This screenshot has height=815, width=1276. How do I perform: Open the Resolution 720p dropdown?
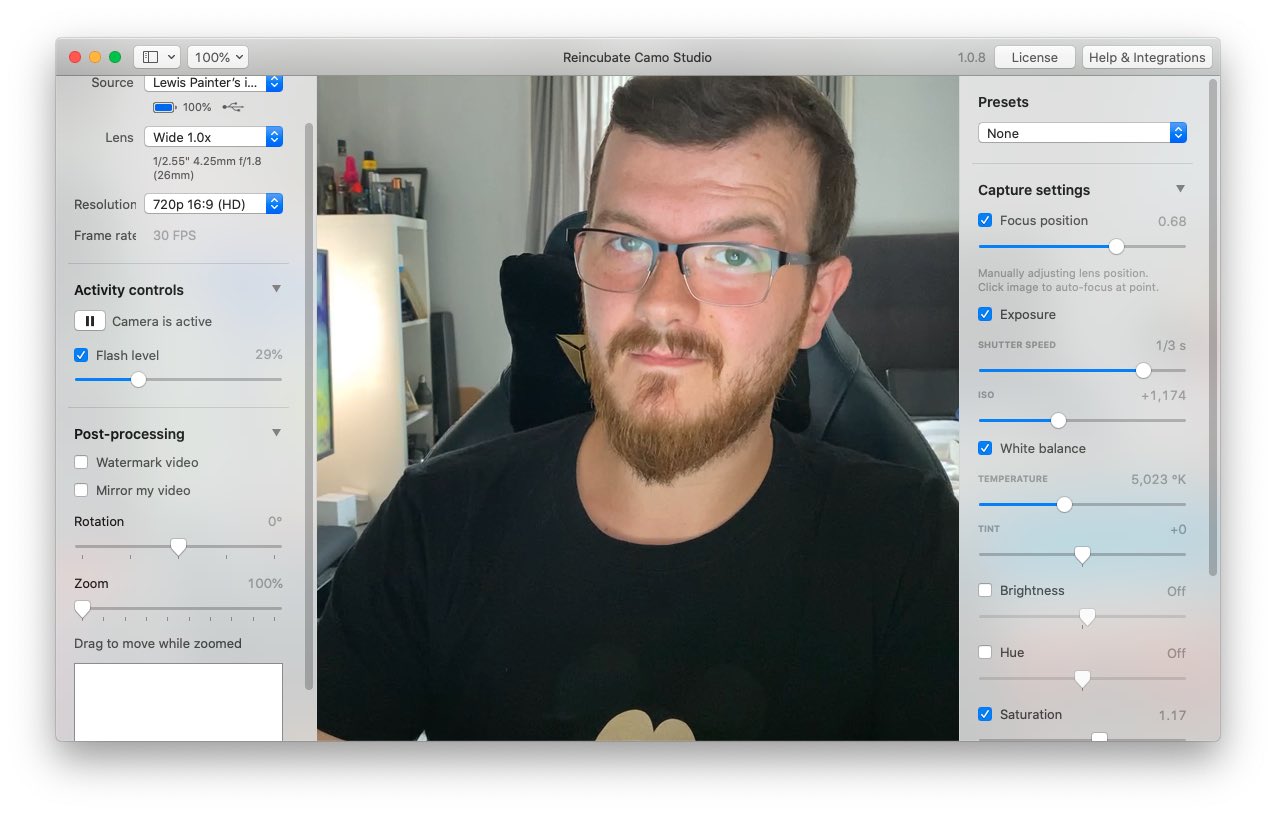(x=213, y=204)
